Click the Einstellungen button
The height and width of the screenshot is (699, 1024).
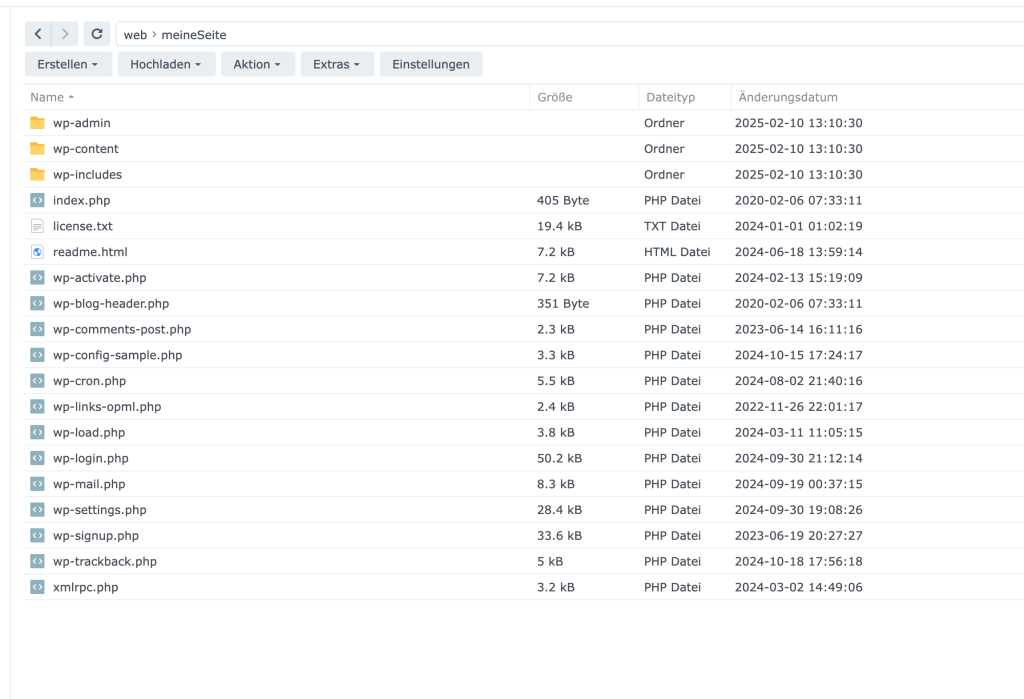point(431,64)
